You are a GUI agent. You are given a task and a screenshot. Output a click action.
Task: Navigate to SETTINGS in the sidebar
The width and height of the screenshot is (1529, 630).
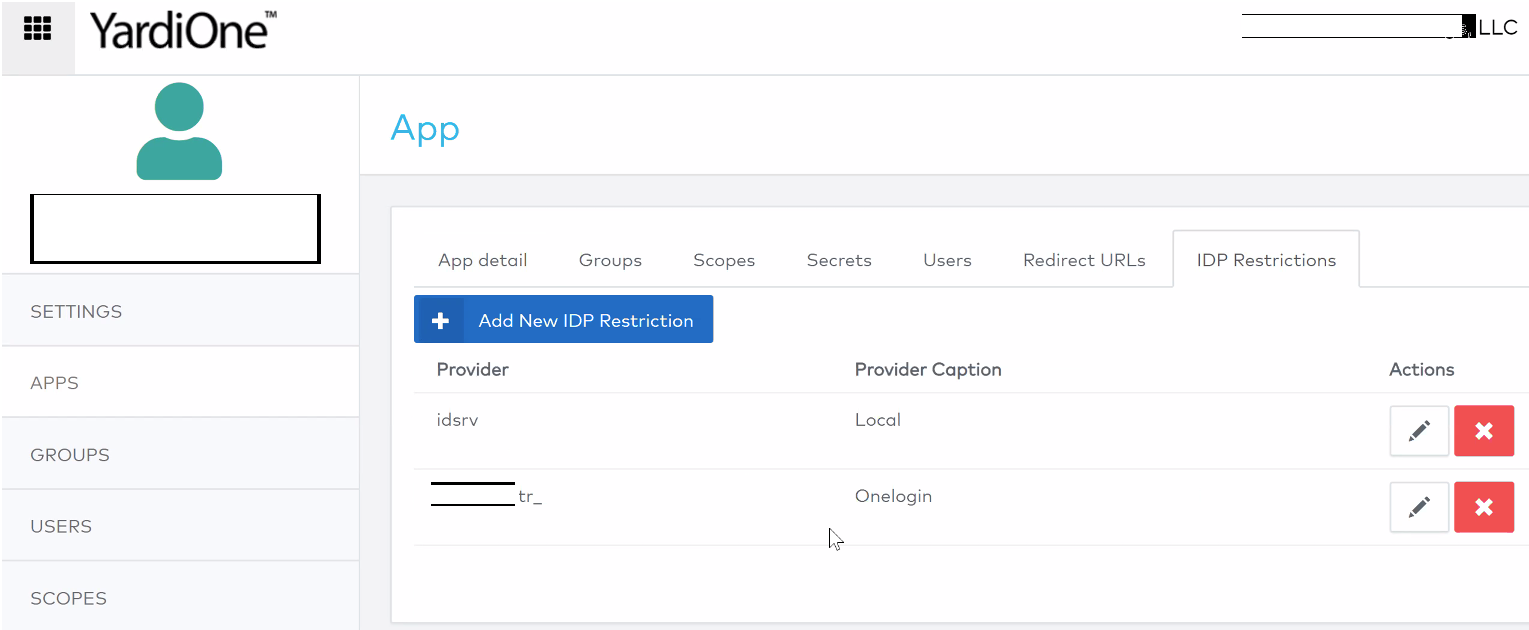[x=76, y=311]
